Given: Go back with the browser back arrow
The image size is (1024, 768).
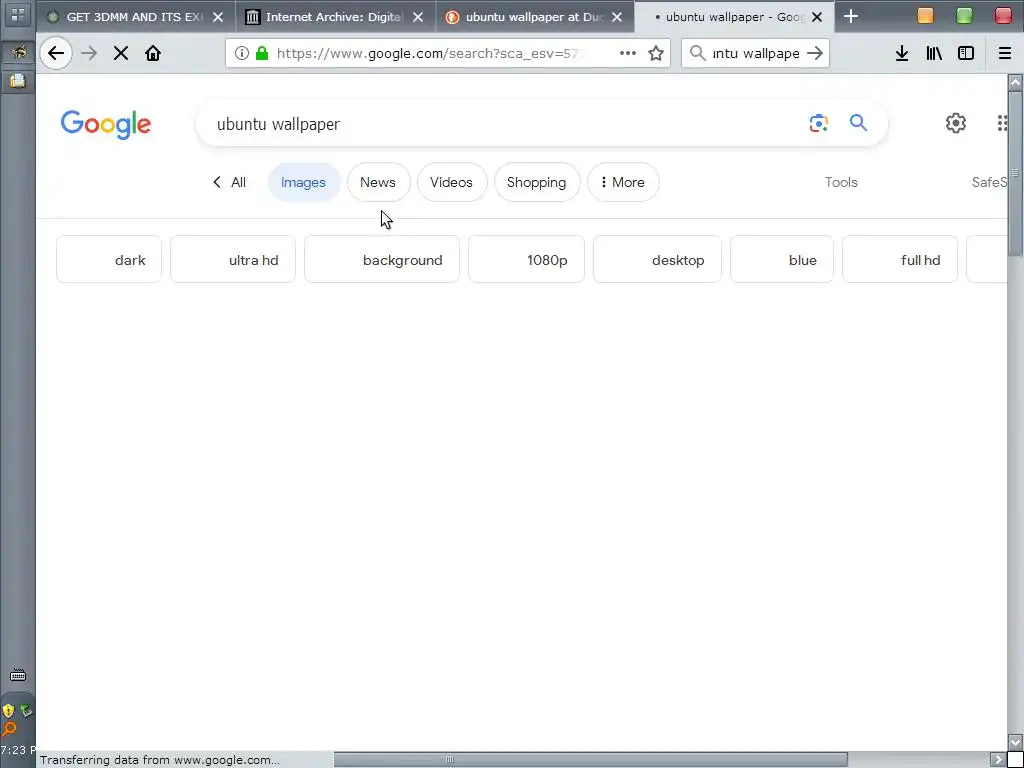Looking at the screenshot, I should (x=56, y=53).
